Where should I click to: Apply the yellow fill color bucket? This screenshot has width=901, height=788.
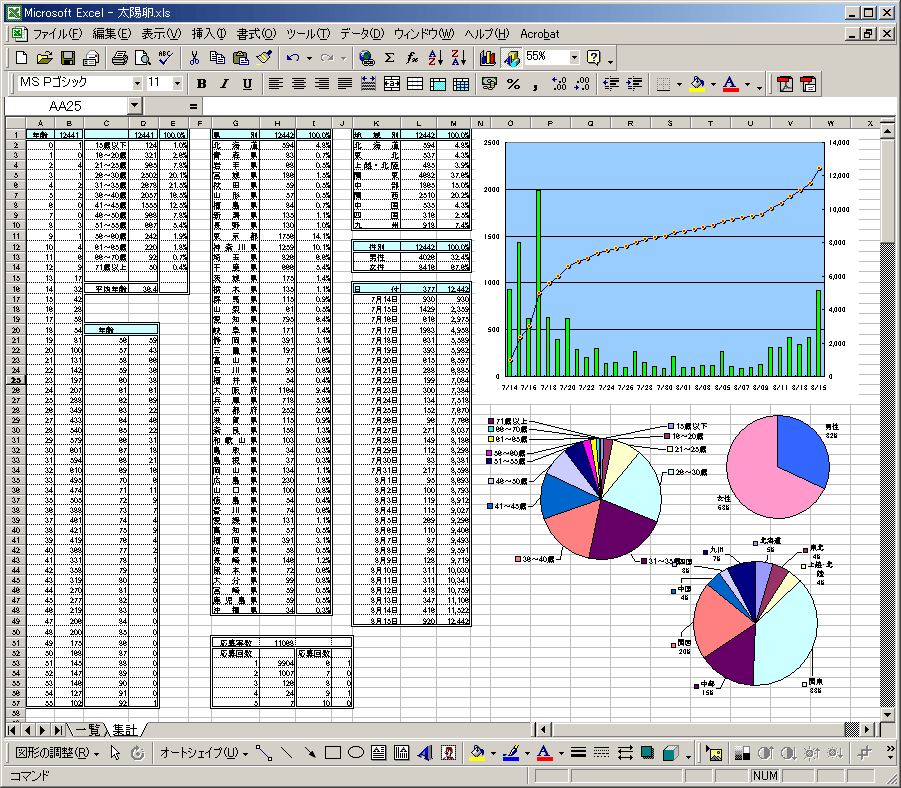pos(697,84)
